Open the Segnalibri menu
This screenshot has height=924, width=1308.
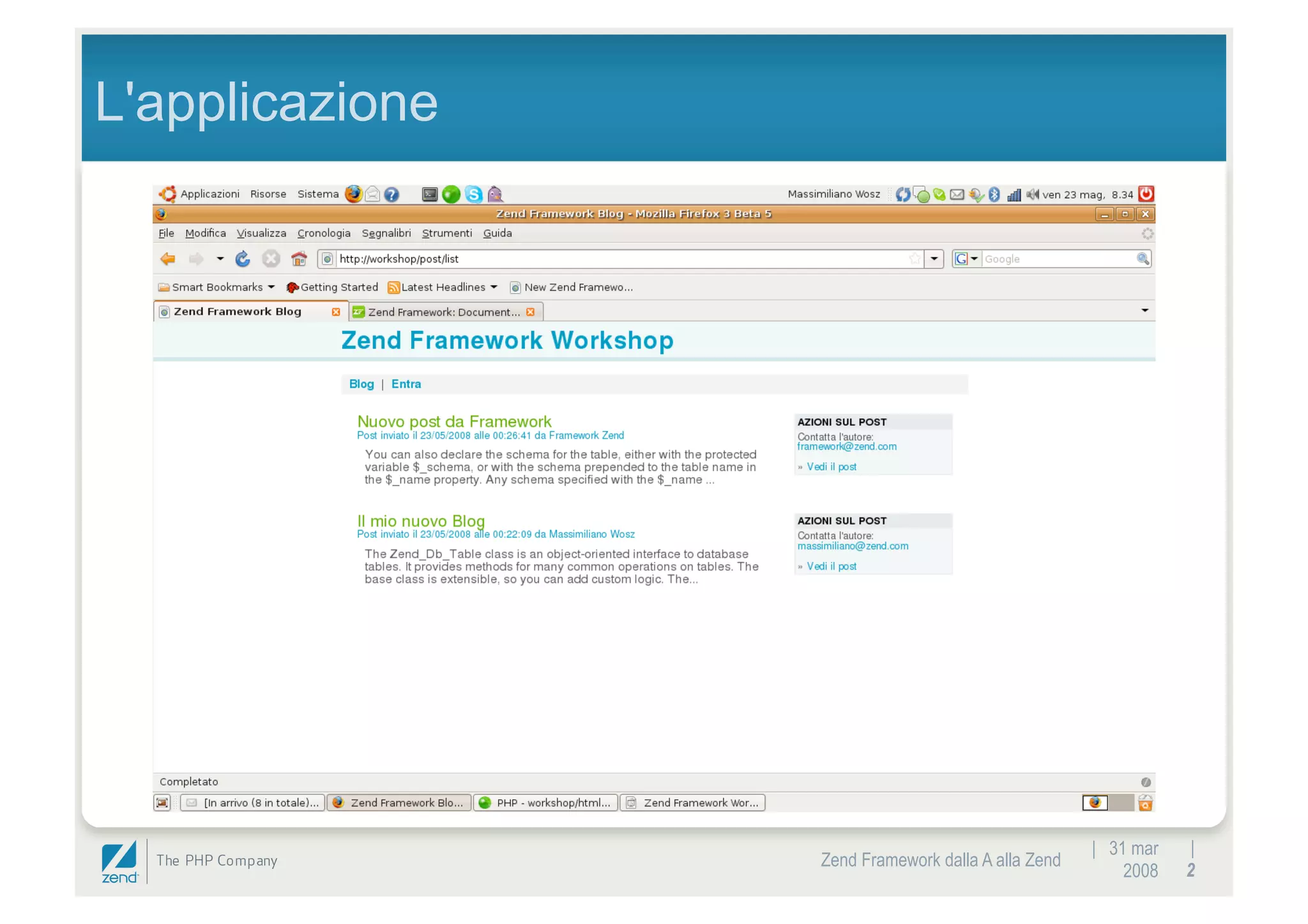tap(386, 233)
